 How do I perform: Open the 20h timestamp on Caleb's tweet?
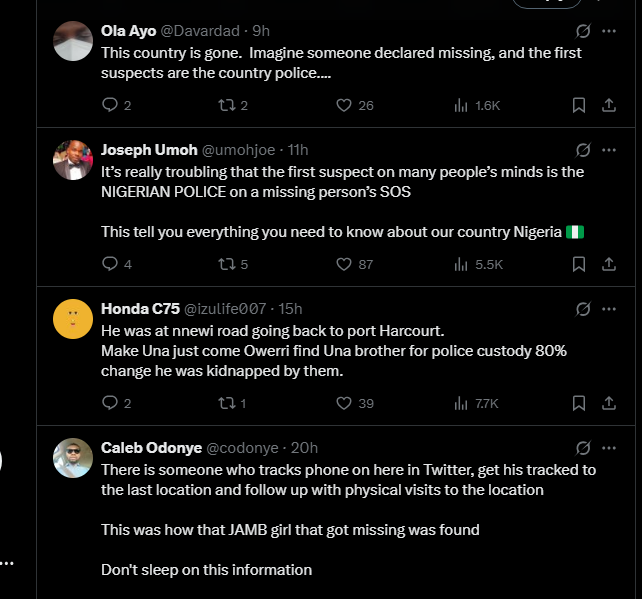(x=304, y=448)
